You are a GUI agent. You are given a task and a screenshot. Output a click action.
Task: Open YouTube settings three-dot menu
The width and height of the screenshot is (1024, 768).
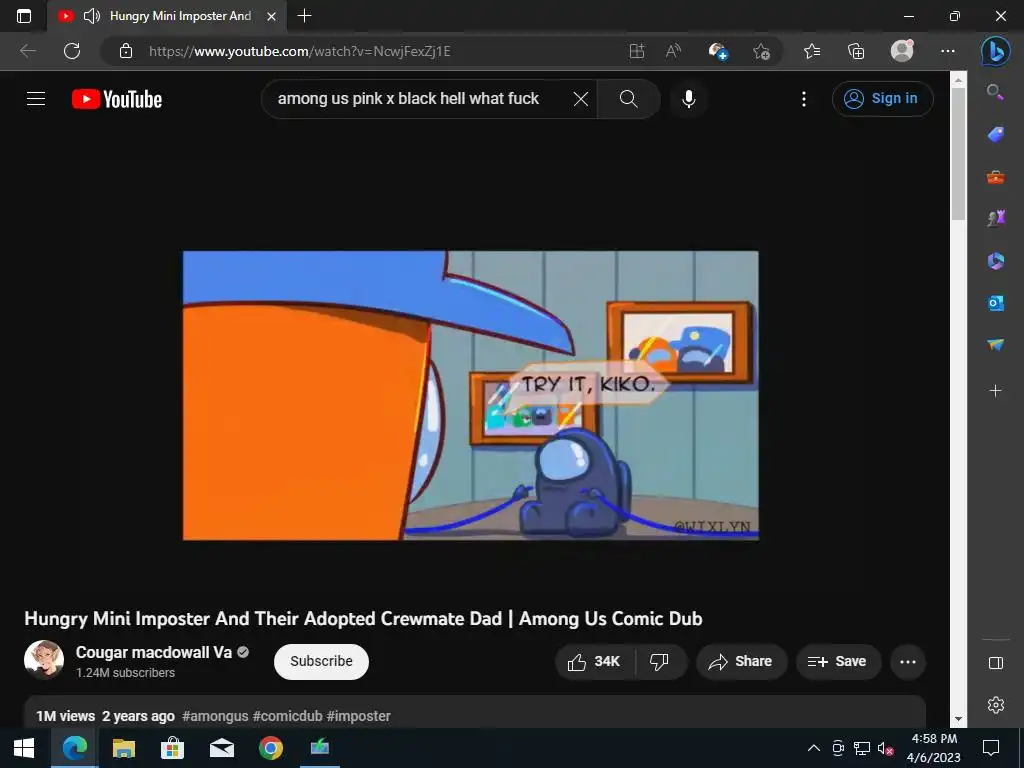804,99
